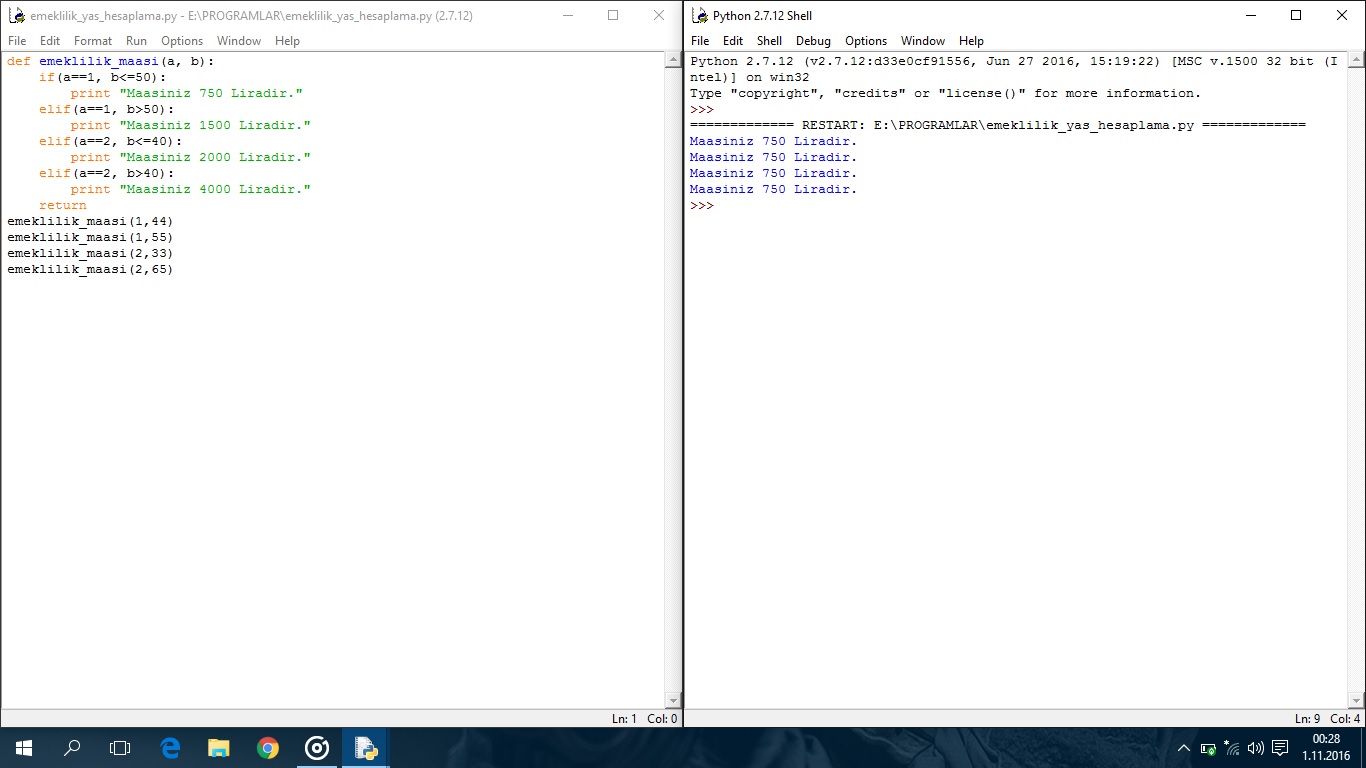
Task: Open Debug menu in Python Shell
Action: 813,41
